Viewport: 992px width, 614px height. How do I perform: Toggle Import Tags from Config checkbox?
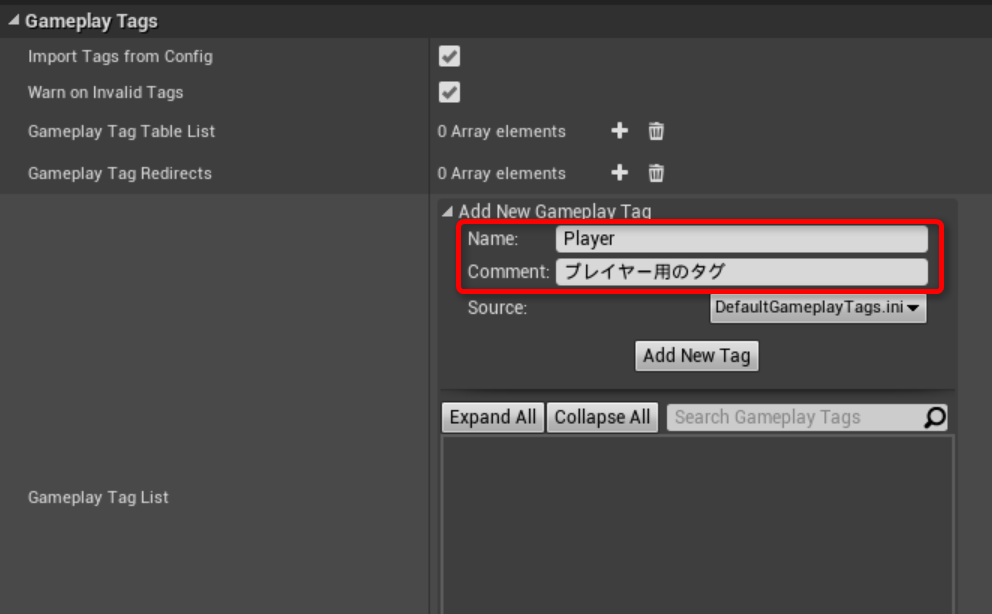pyautogui.click(x=449, y=56)
